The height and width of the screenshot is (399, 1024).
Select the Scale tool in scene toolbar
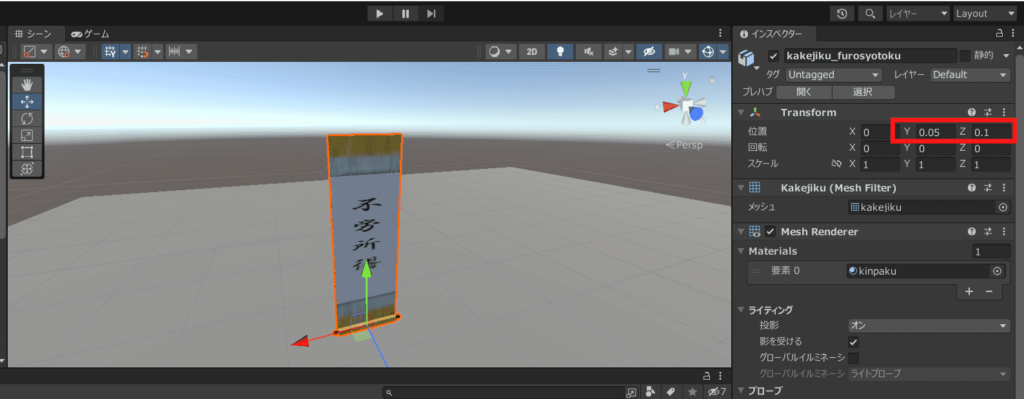[x=27, y=136]
